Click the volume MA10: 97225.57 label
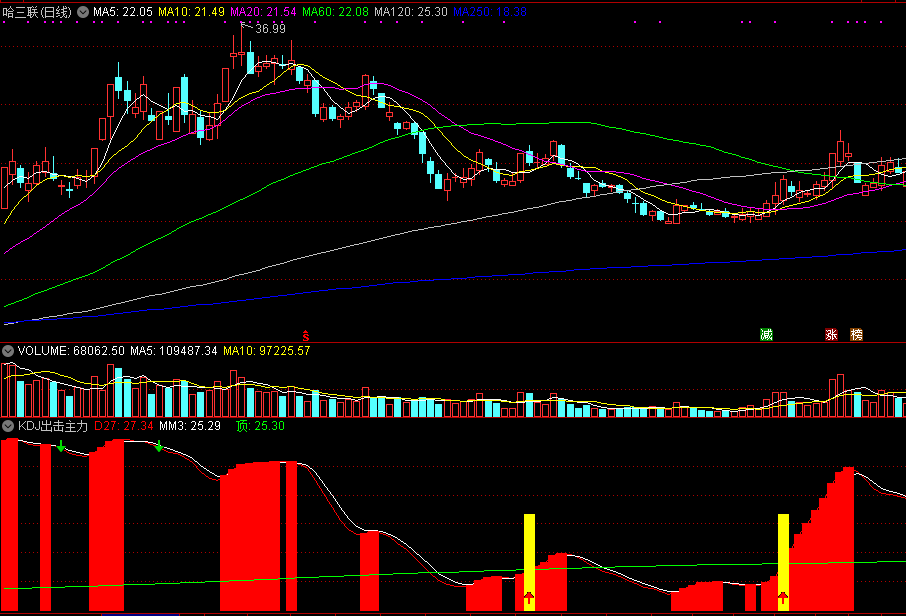 (x=266, y=351)
